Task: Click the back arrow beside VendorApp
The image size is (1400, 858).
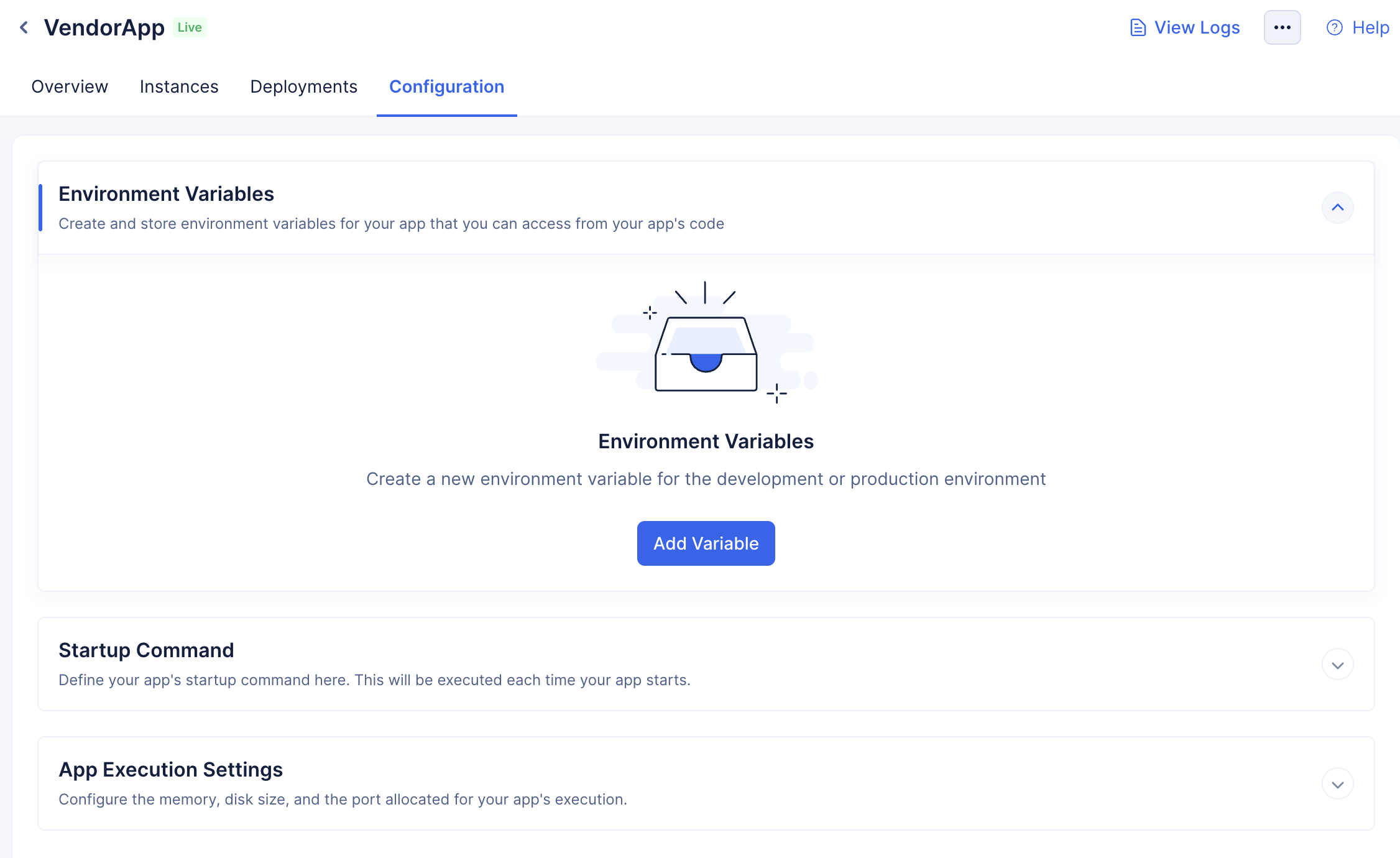Action: coord(24,27)
